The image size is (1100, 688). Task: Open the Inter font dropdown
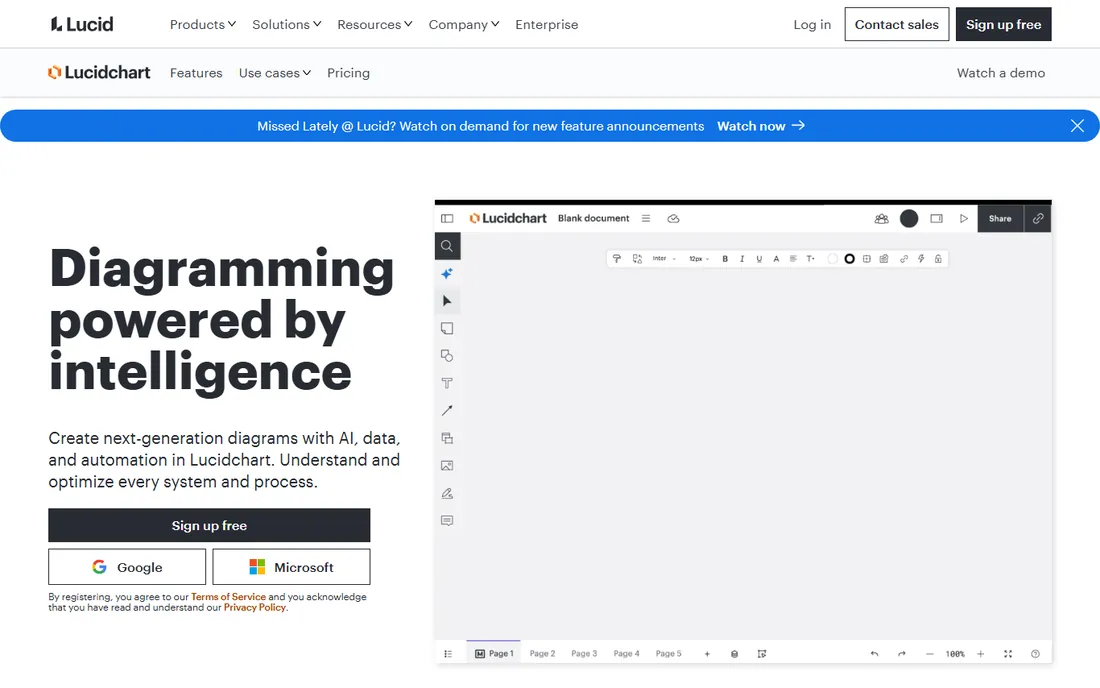coord(664,259)
